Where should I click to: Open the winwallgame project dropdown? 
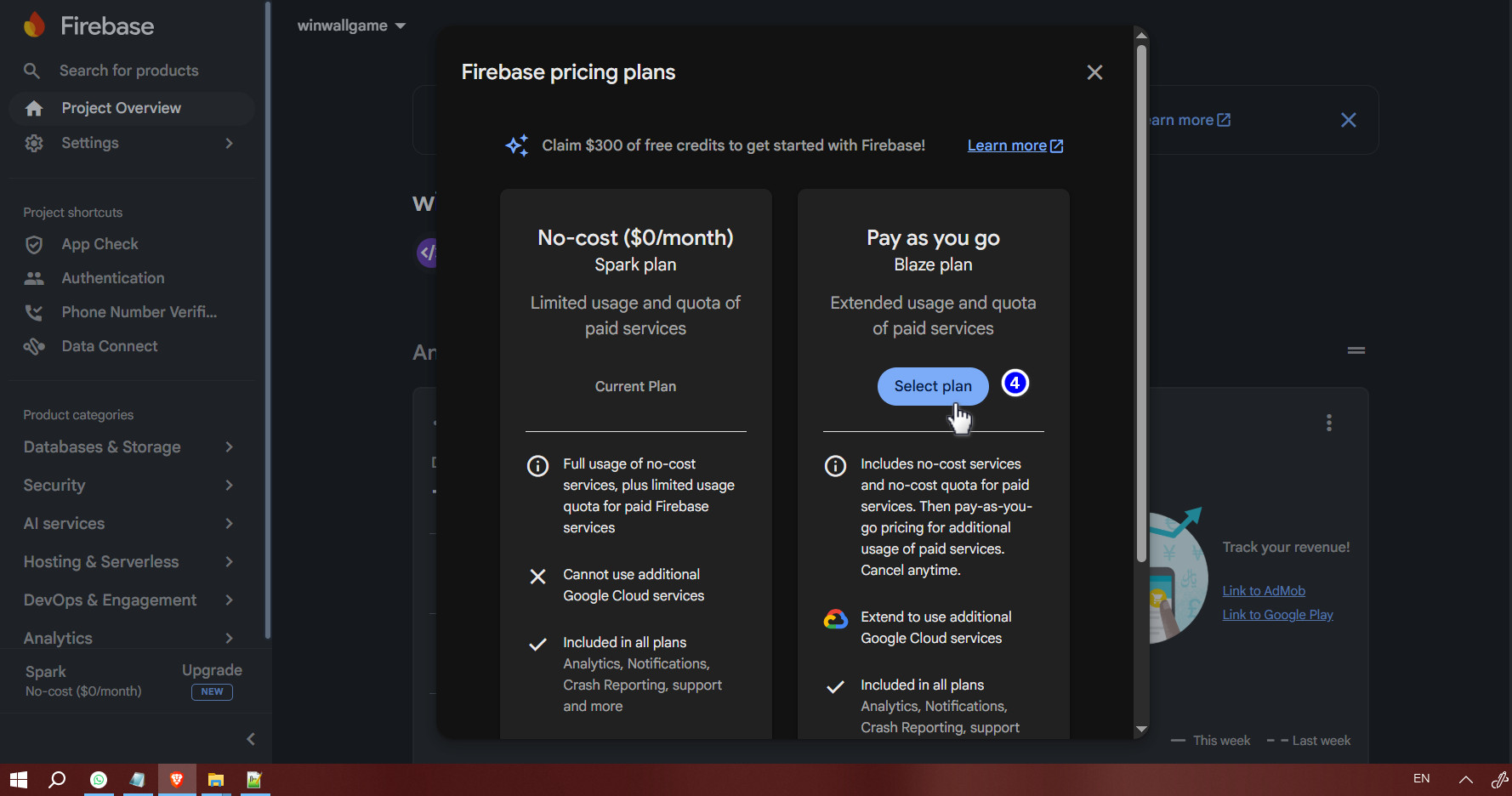tap(351, 26)
